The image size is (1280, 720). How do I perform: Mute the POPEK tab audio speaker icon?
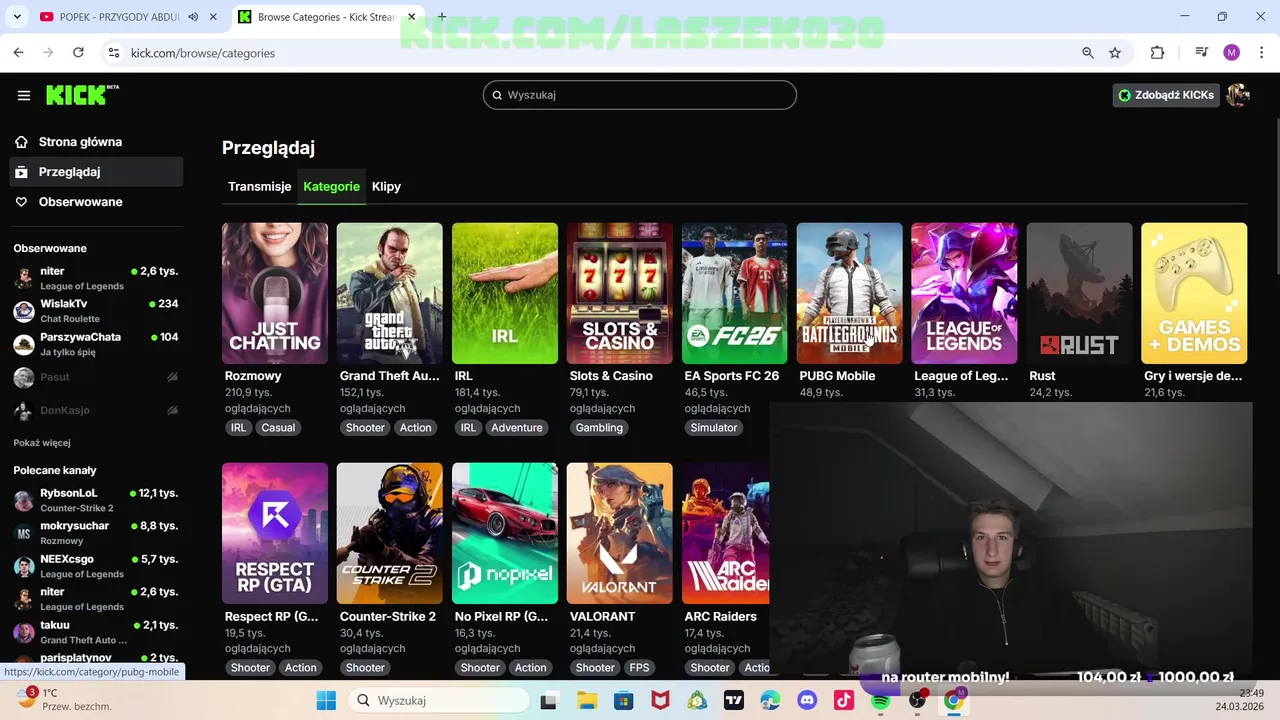pos(193,17)
